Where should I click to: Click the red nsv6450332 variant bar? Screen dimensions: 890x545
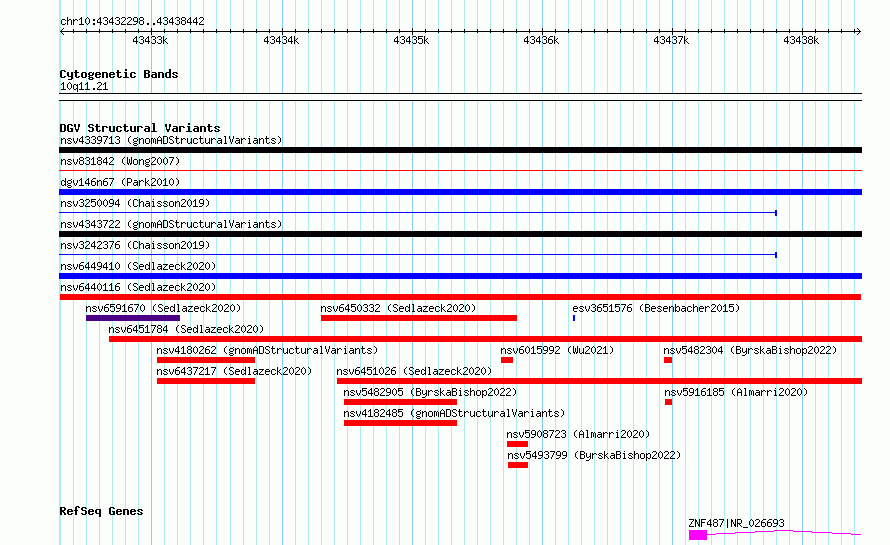[x=419, y=318]
